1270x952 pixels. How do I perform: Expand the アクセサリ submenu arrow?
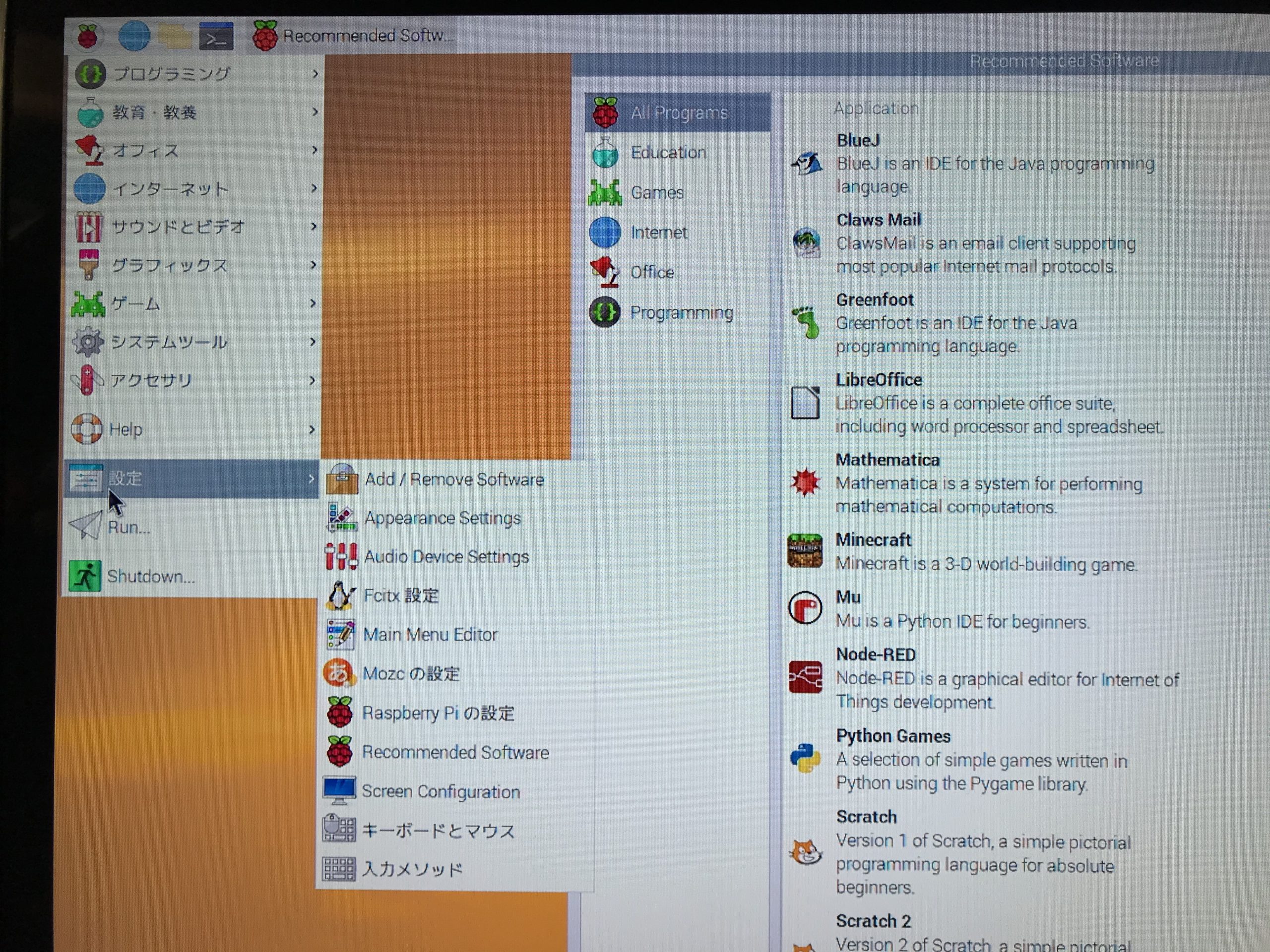(313, 380)
